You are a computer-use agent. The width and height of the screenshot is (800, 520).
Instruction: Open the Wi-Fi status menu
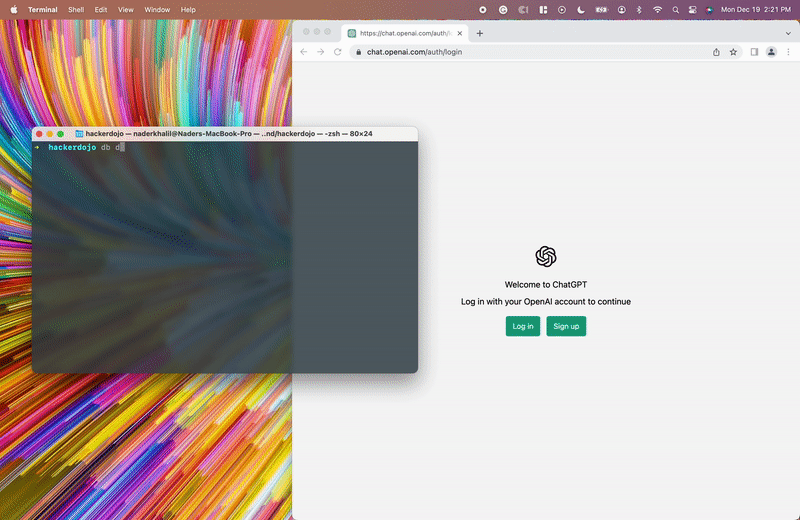(x=657, y=9)
